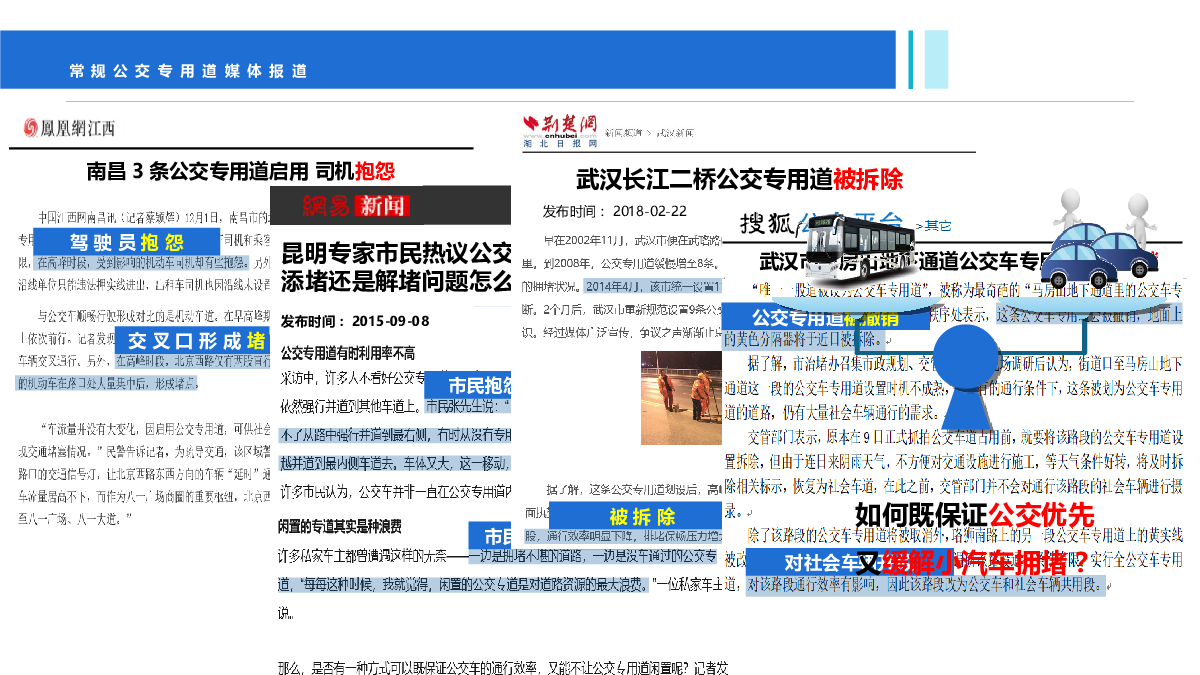Click headline 昆明专家市民热议公交
Image resolution: width=1200 pixels, height=675 pixels.
(x=396, y=251)
